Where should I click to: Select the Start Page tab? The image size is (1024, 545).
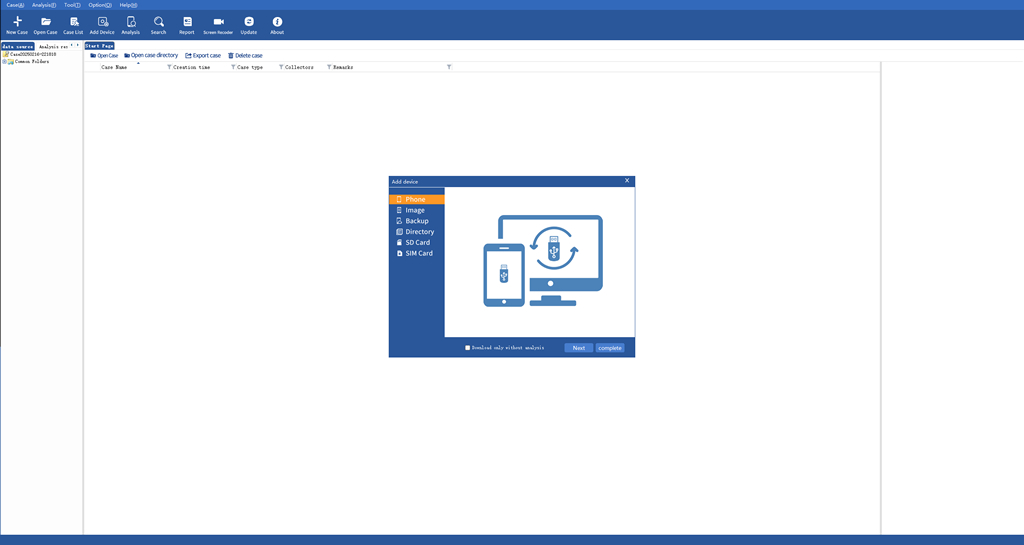click(99, 46)
